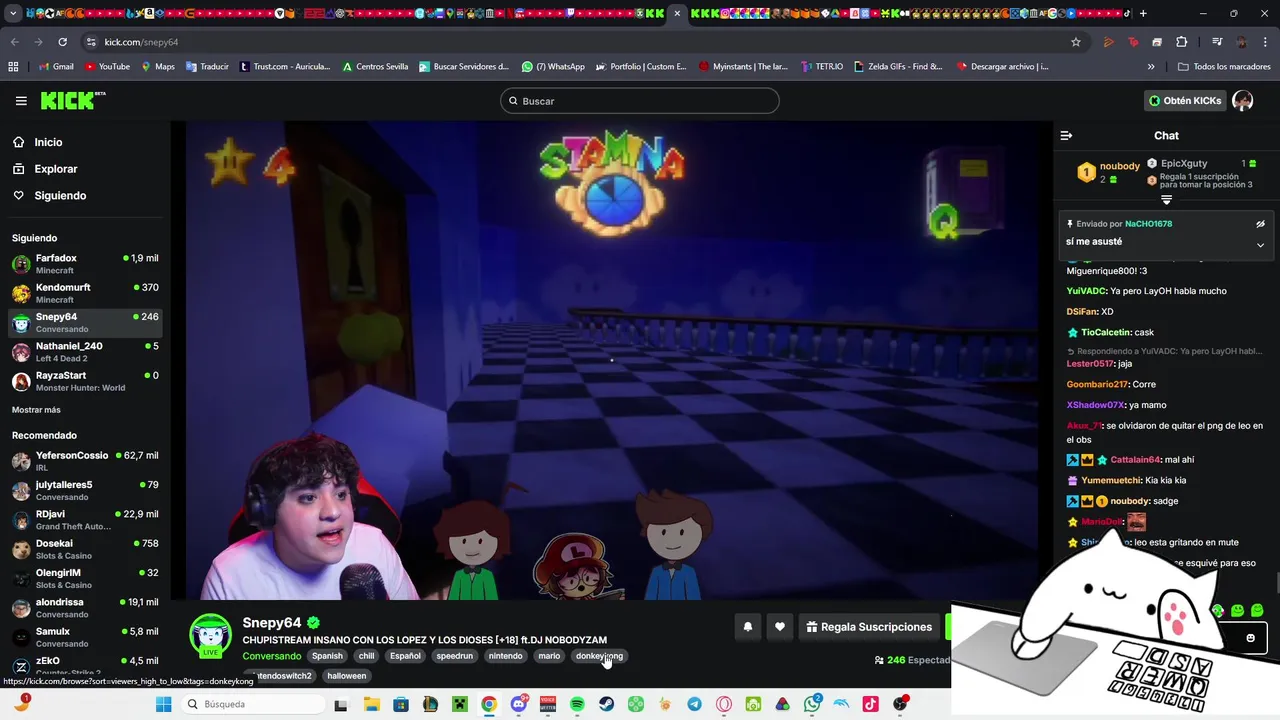Expand the gift leaderboard arrow
The width and height of the screenshot is (1280, 720).
coord(1166,200)
